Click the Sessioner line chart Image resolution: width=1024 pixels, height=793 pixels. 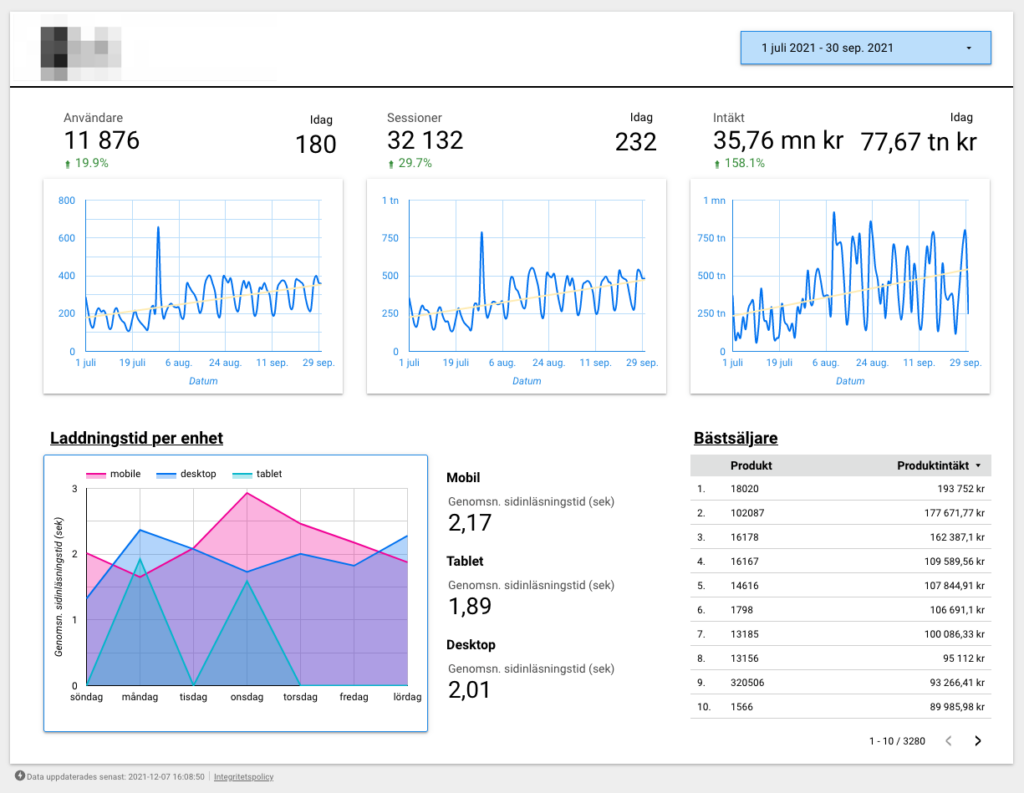[517, 286]
